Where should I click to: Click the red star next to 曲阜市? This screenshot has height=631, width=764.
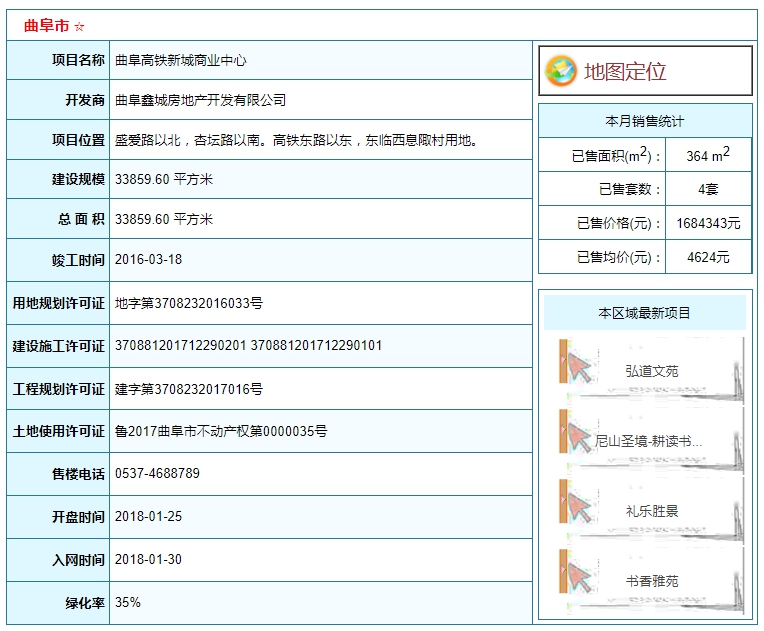coord(79,26)
